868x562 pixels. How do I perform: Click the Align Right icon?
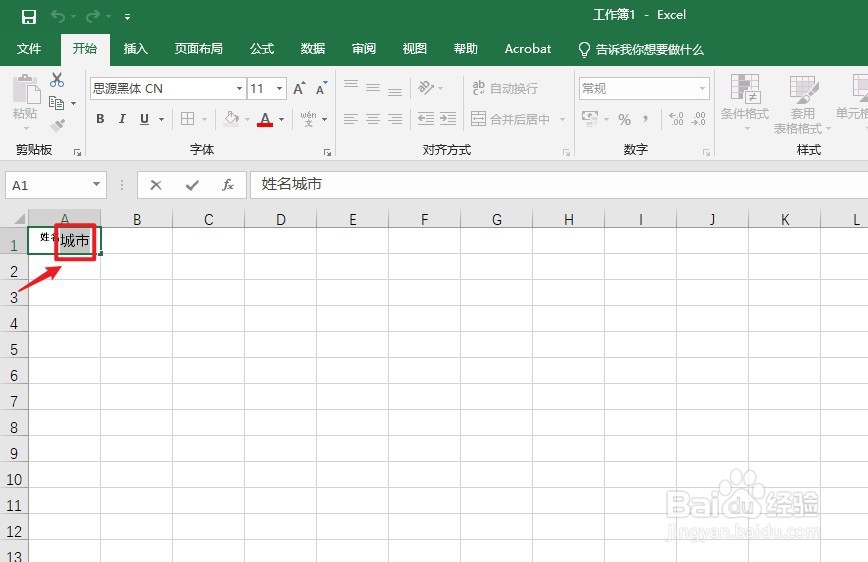395,118
